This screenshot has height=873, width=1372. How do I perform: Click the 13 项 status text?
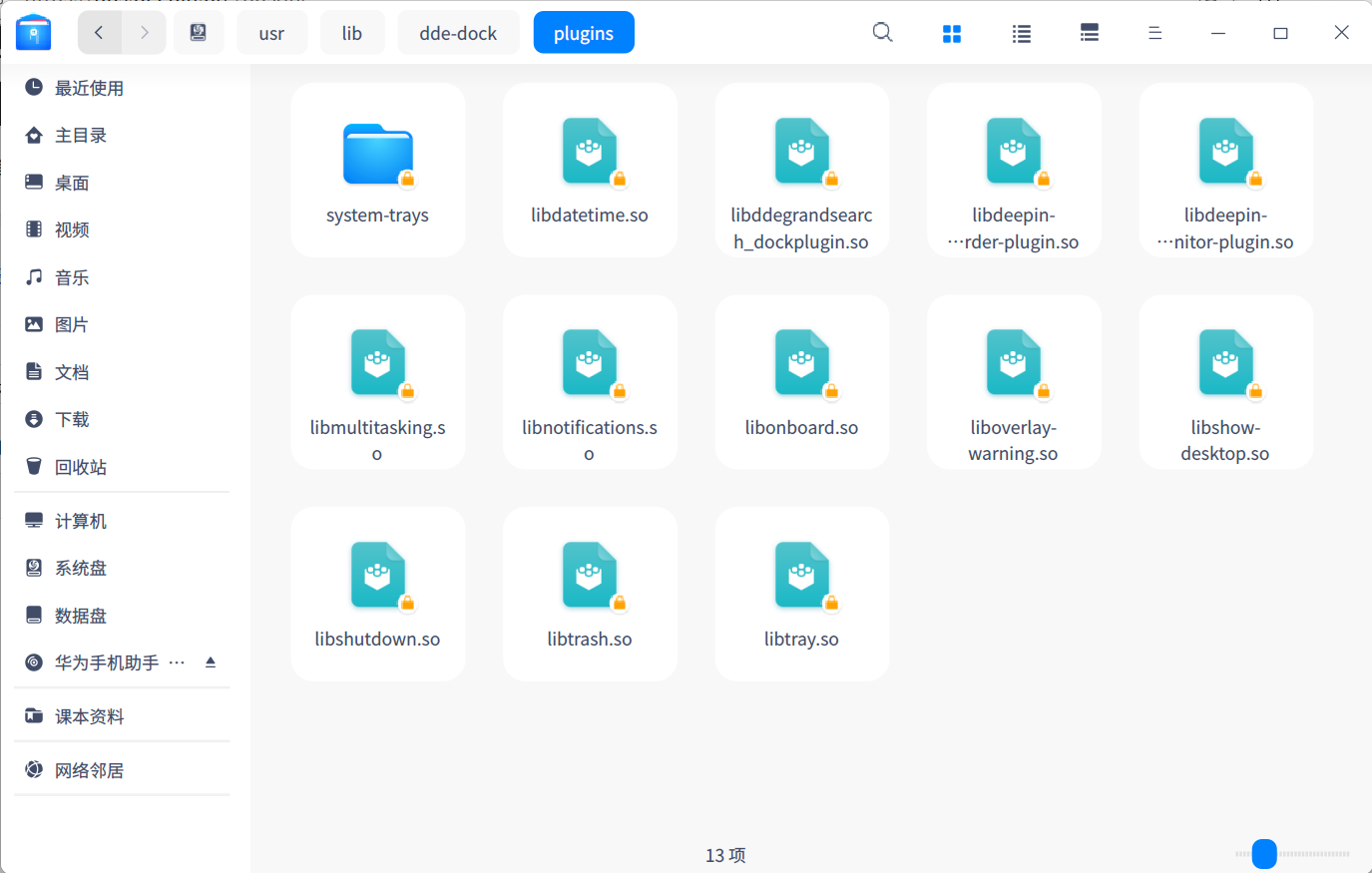click(725, 855)
